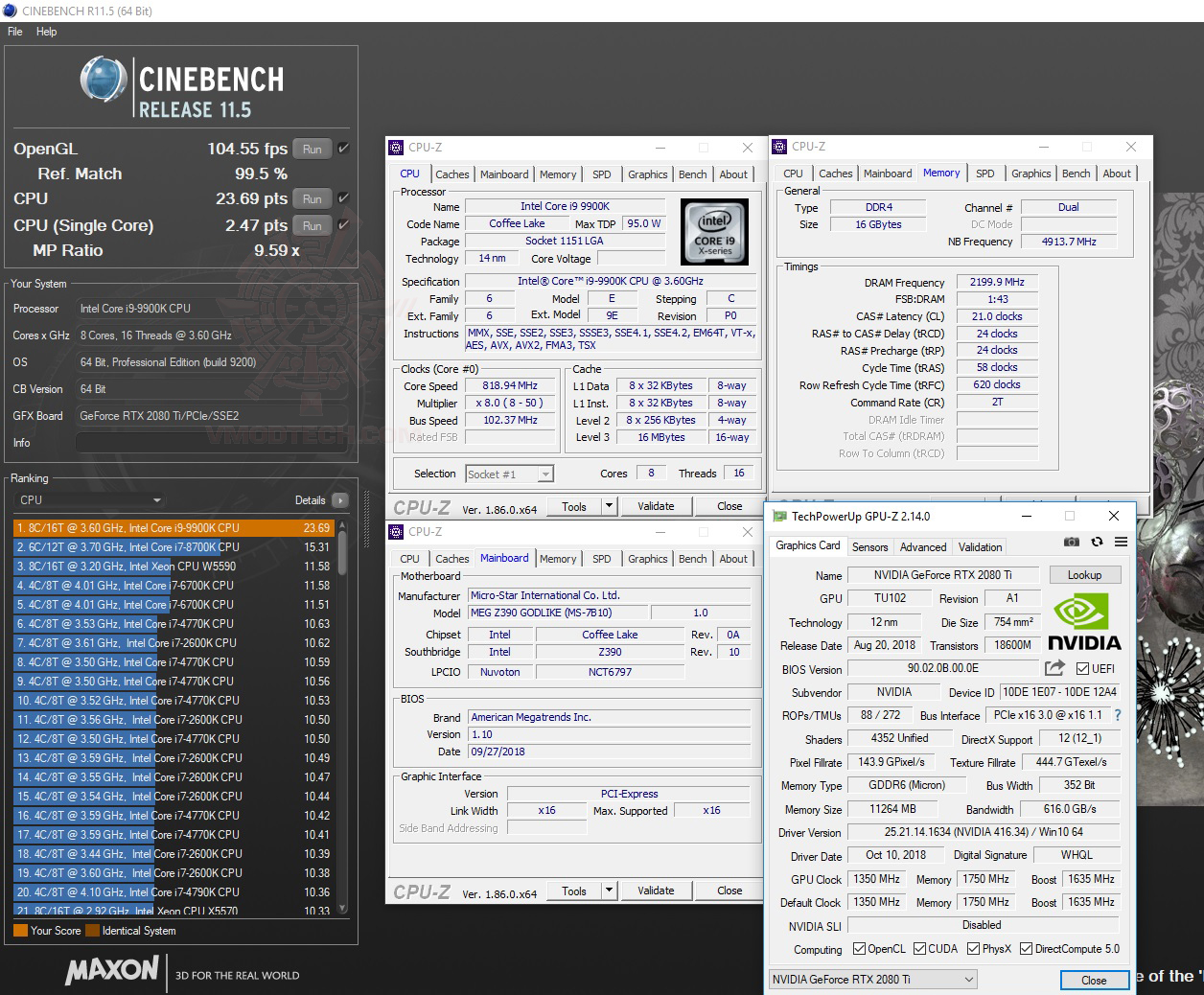The height and width of the screenshot is (995, 1204).
Task: Open the Socket #1 selection dropdown
Action: tap(544, 474)
